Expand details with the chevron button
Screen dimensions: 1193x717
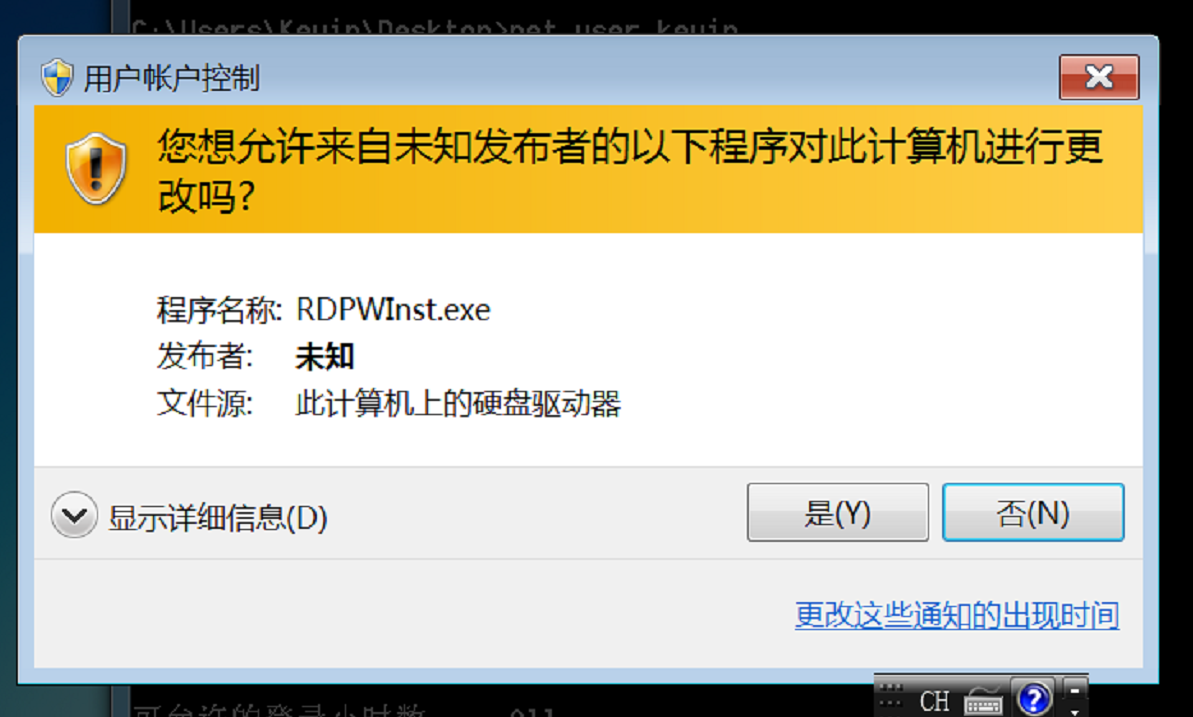74,515
